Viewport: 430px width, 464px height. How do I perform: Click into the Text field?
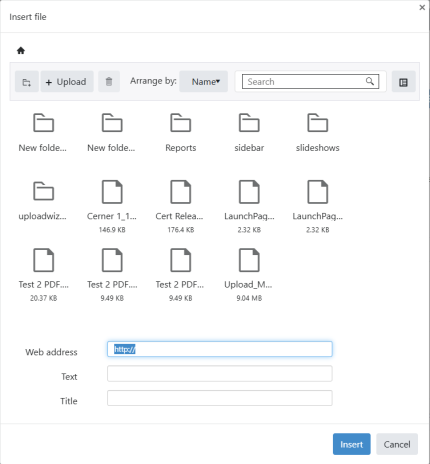[220, 374]
